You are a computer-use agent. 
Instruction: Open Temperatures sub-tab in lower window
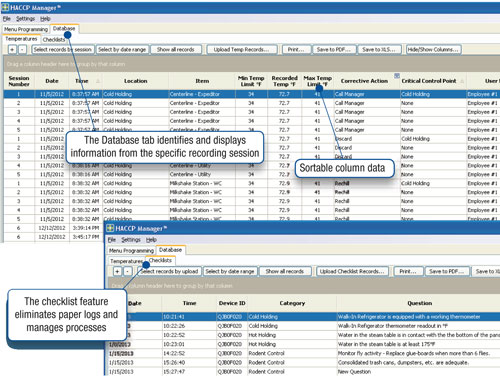[127, 261]
